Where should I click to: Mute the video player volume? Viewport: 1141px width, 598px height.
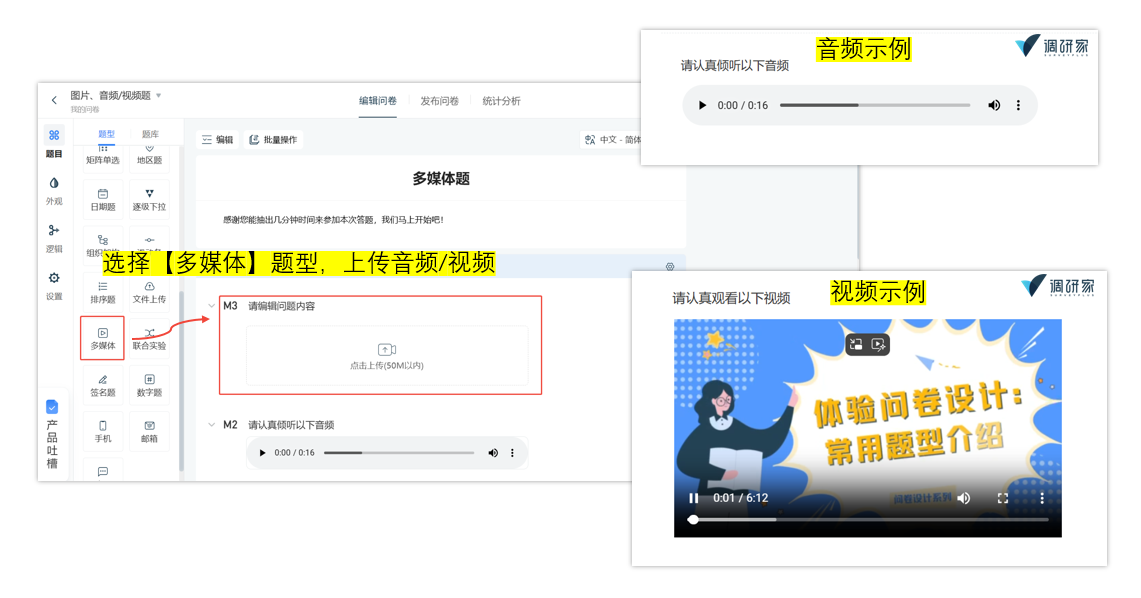pyautogui.click(x=964, y=498)
